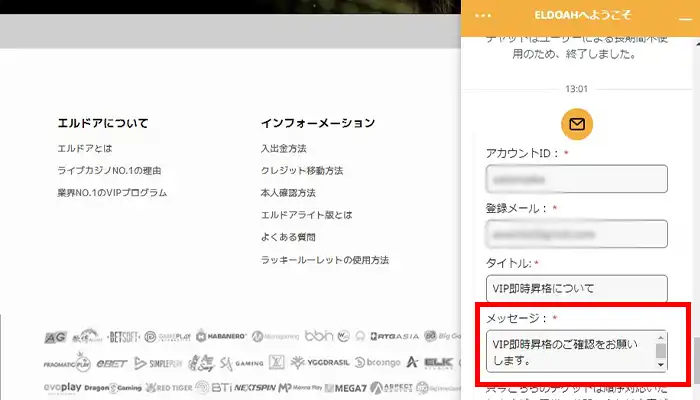Open the エルドアライト版とは link
Viewport: 700px width, 400px height.
(306, 215)
